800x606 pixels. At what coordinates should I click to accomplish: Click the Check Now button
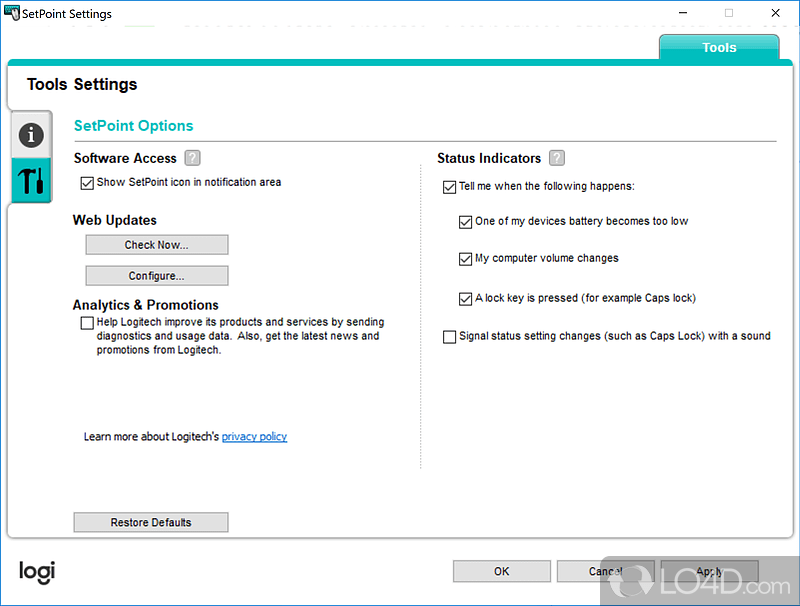[x=157, y=245]
